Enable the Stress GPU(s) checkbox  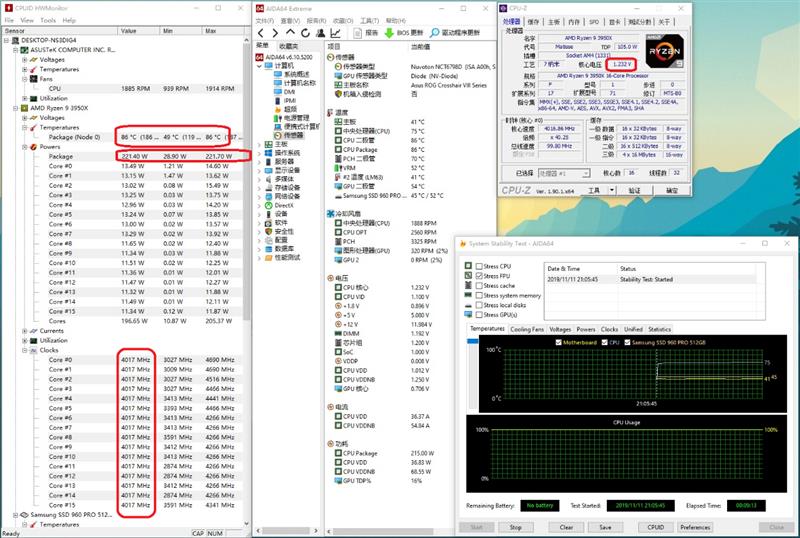click(479, 314)
